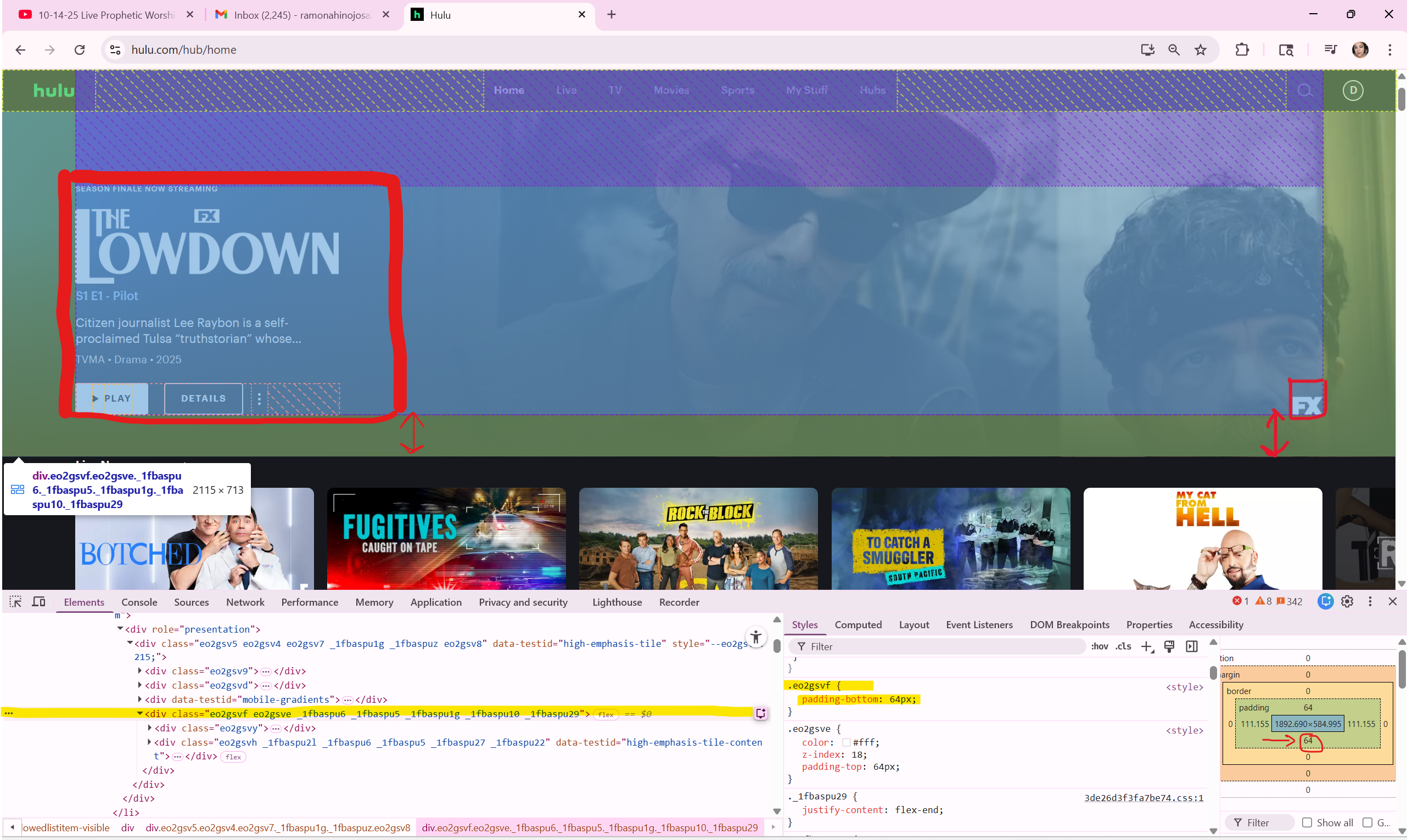Expand the div class eo2gsv9 node
This screenshot has height=840, width=1407.
140,671
